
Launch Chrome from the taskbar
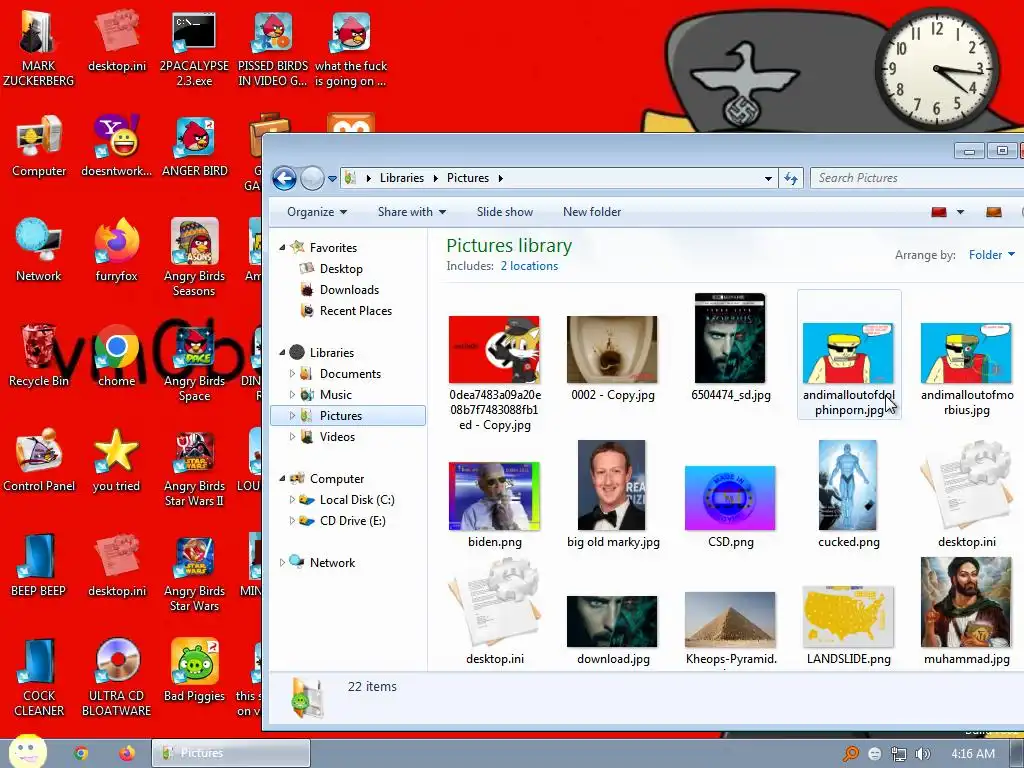click(80, 753)
